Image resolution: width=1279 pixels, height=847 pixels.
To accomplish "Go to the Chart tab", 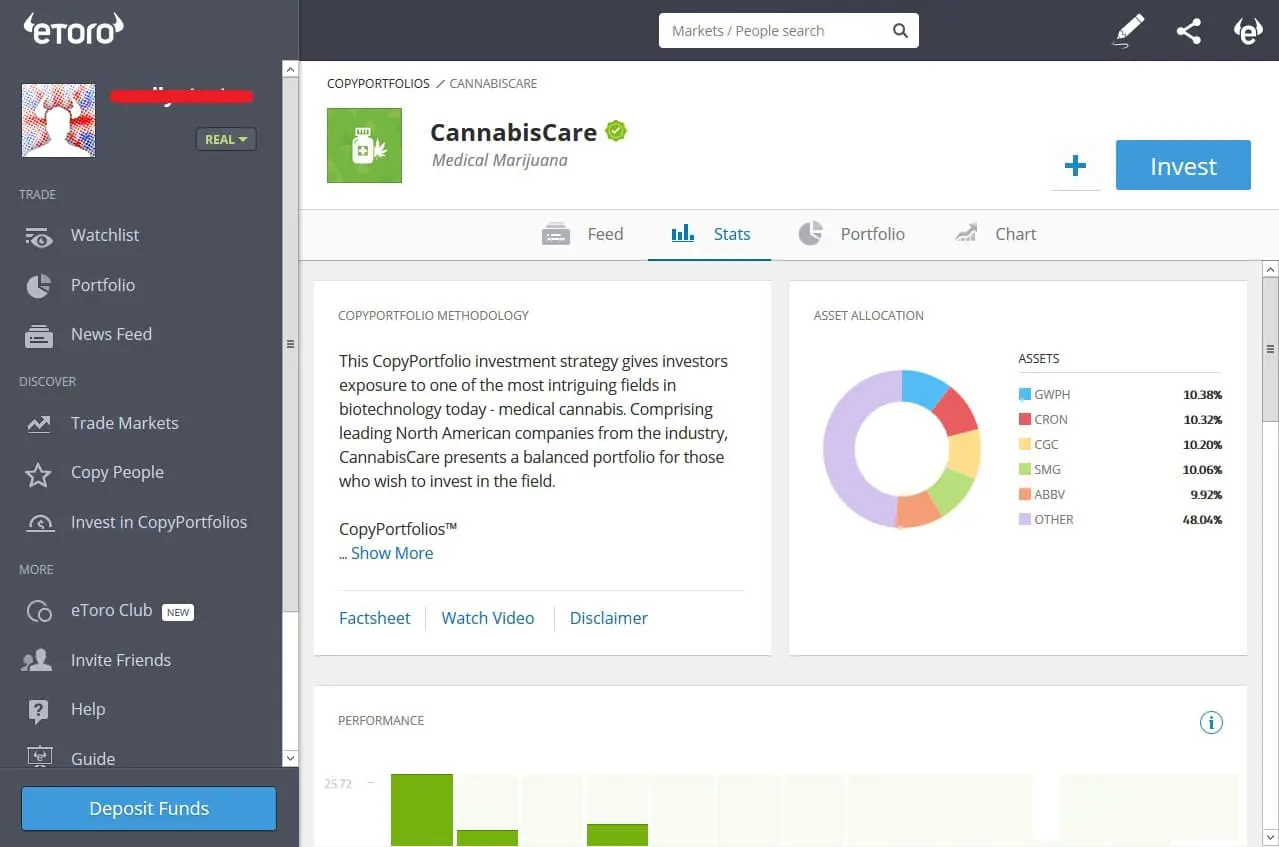I will pos(995,234).
